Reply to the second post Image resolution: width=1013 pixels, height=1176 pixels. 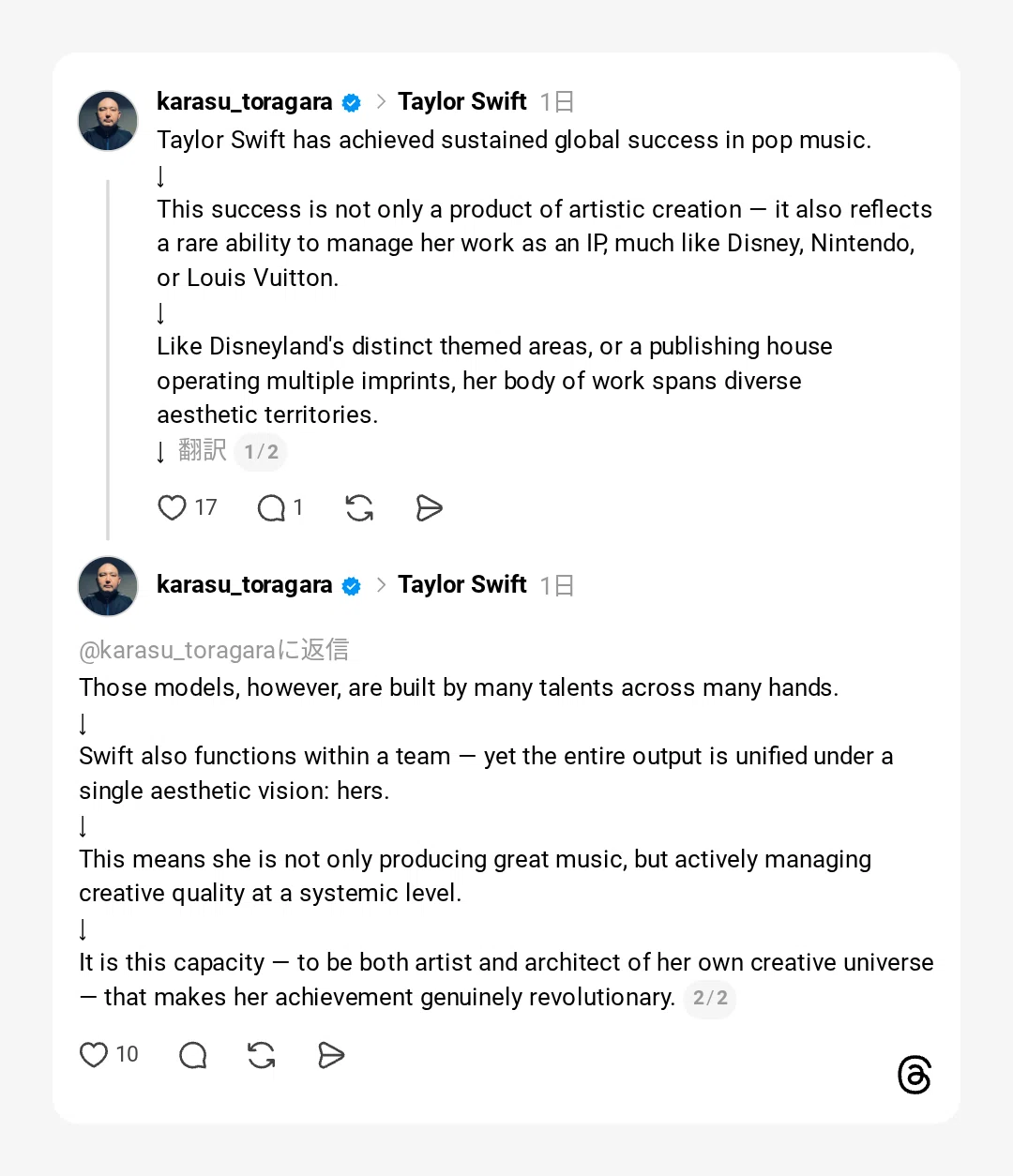point(193,1055)
